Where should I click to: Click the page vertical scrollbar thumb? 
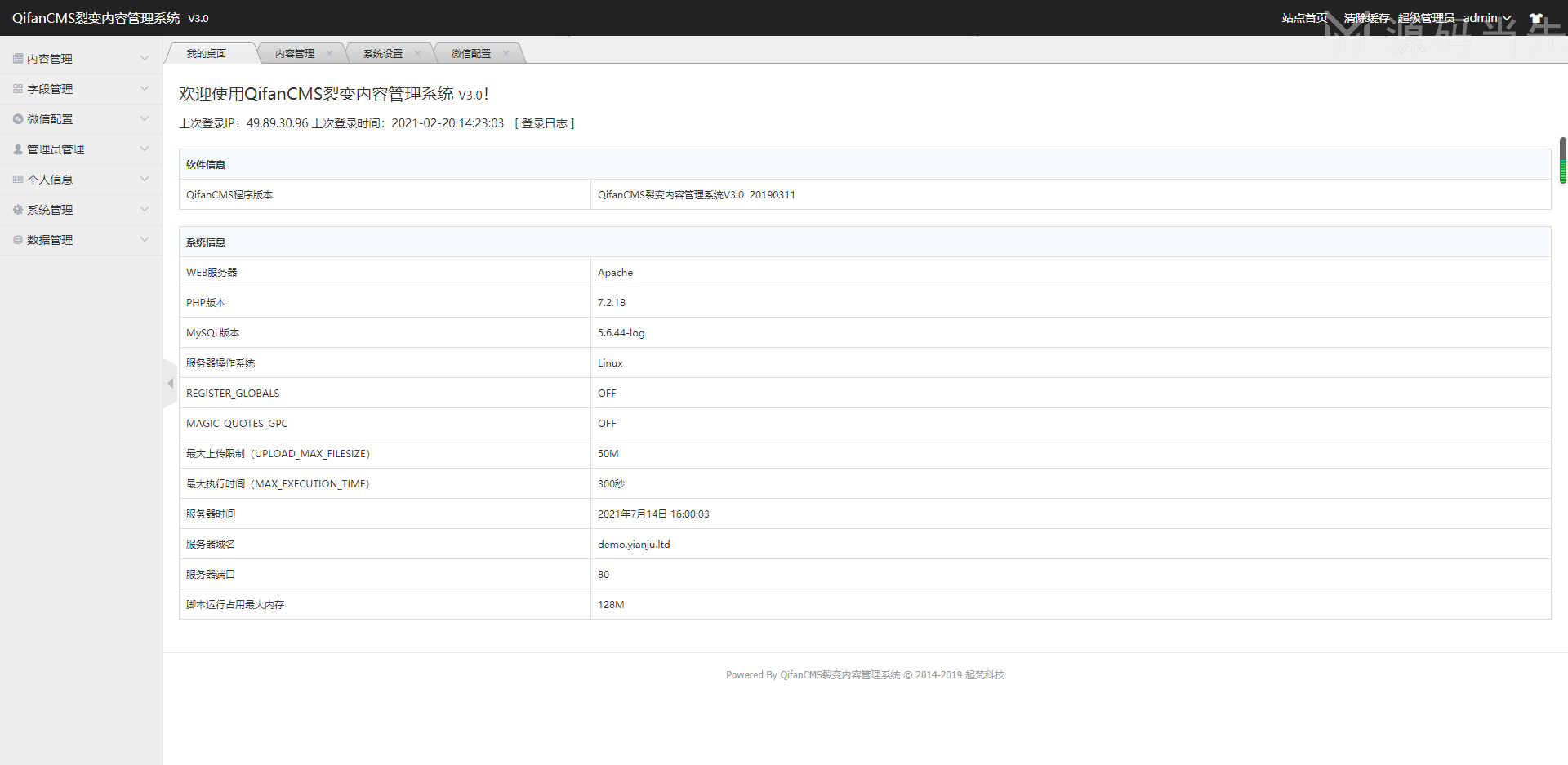pyautogui.click(x=1563, y=161)
